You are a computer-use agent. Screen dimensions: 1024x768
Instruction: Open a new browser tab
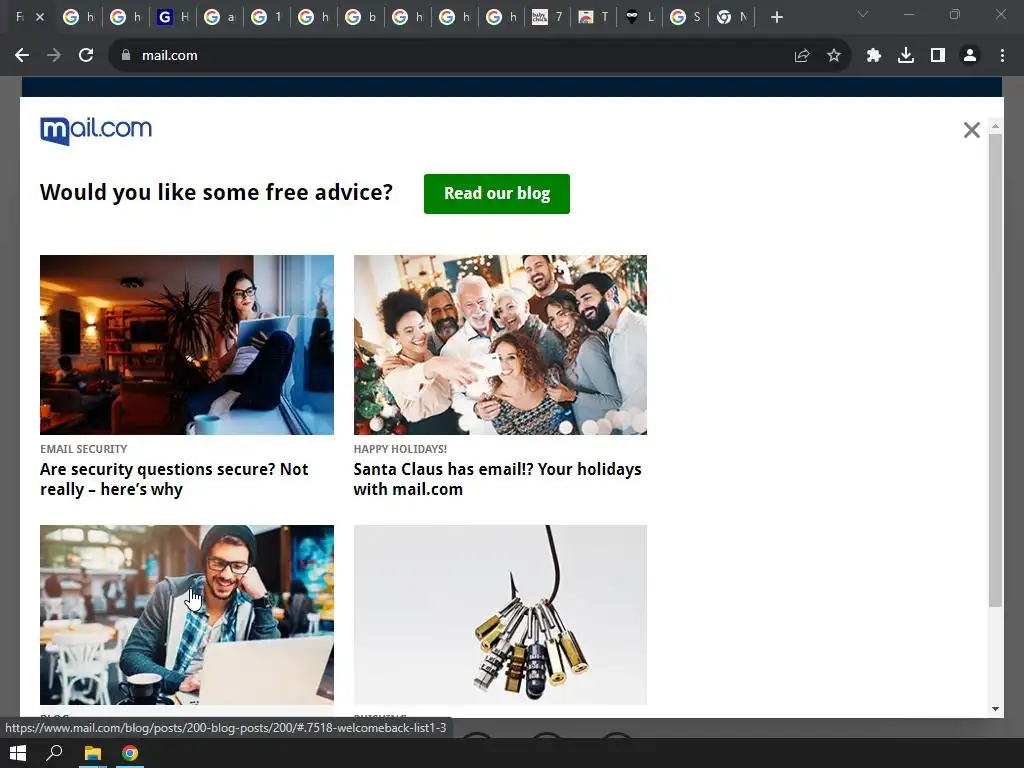click(x=776, y=17)
